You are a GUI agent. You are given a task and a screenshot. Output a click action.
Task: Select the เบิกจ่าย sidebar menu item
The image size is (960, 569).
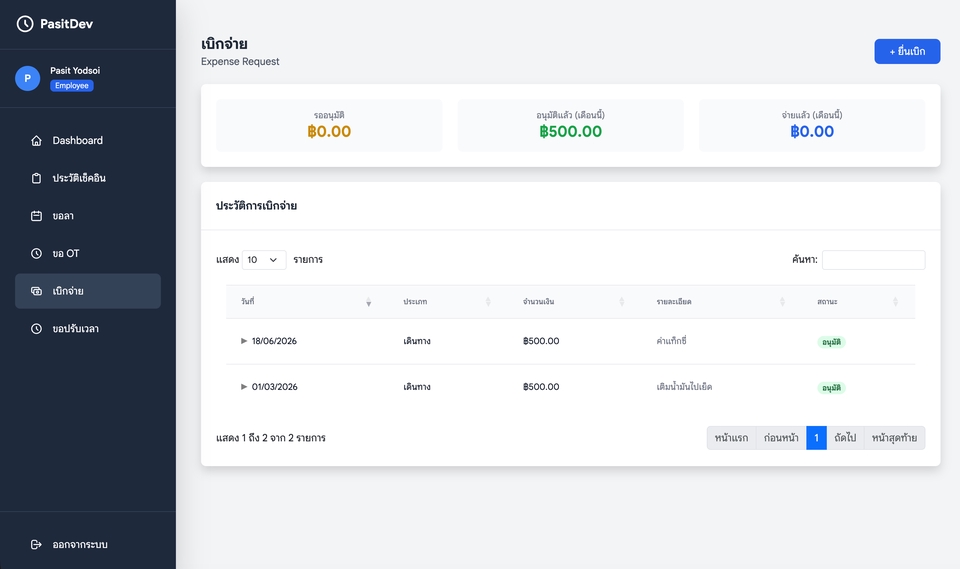88,291
